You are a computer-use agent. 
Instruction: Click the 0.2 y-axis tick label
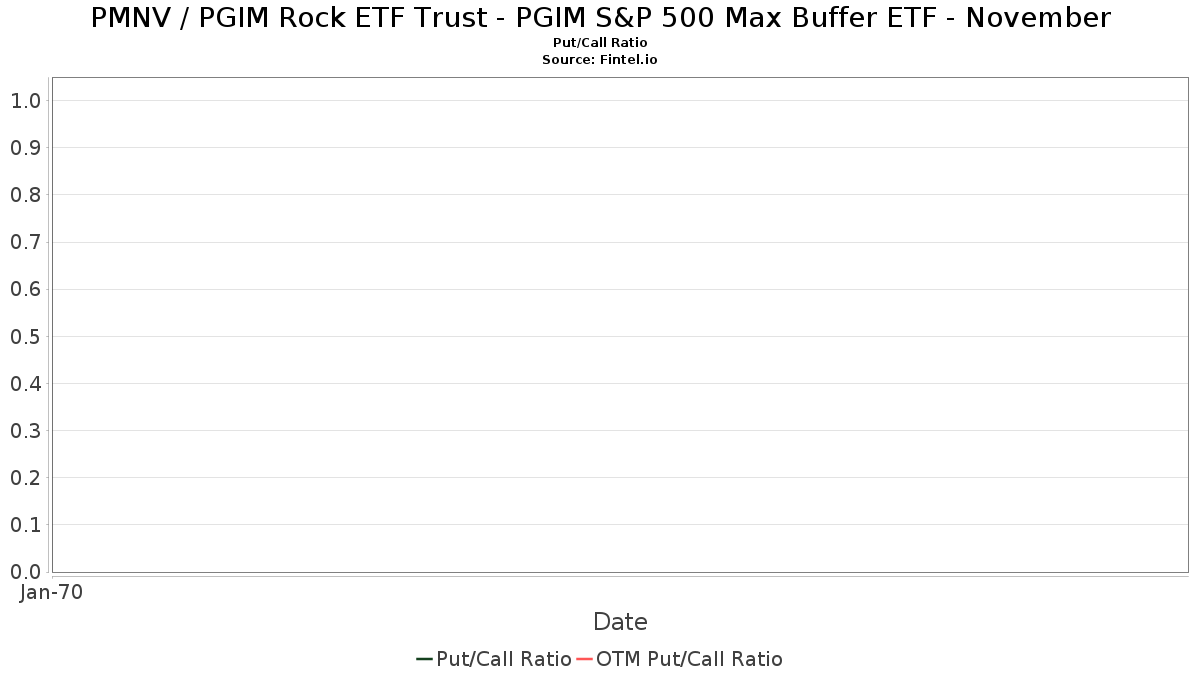point(26,478)
